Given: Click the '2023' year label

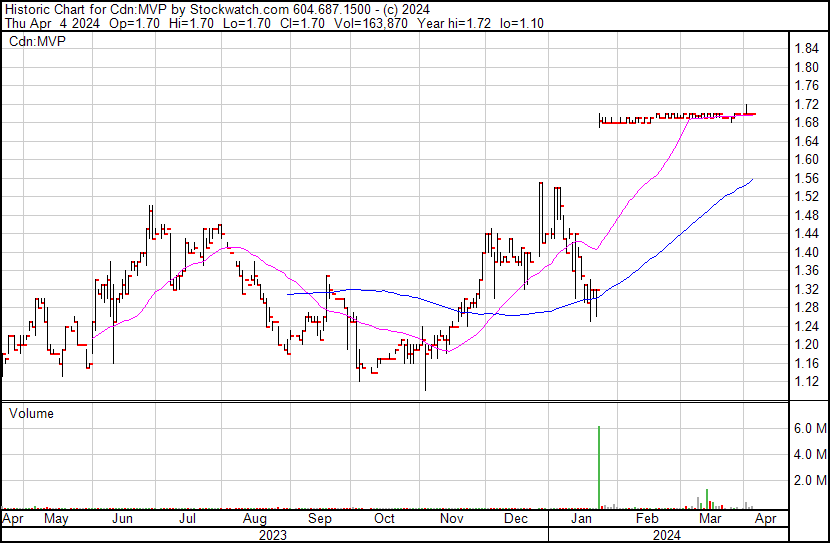Looking at the screenshot, I should click(x=272, y=535).
